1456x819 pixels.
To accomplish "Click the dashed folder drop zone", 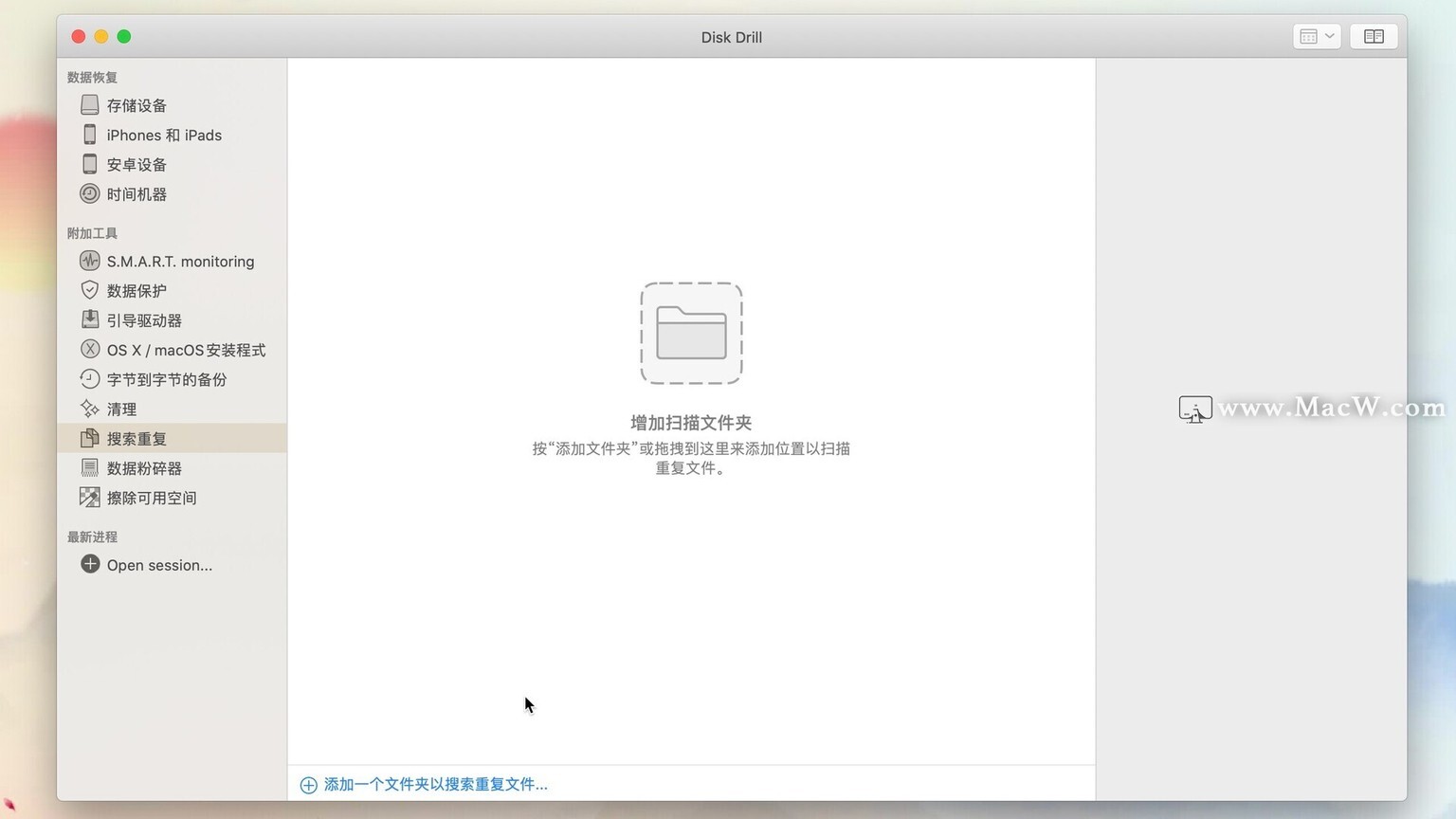I will [x=691, y=333].
